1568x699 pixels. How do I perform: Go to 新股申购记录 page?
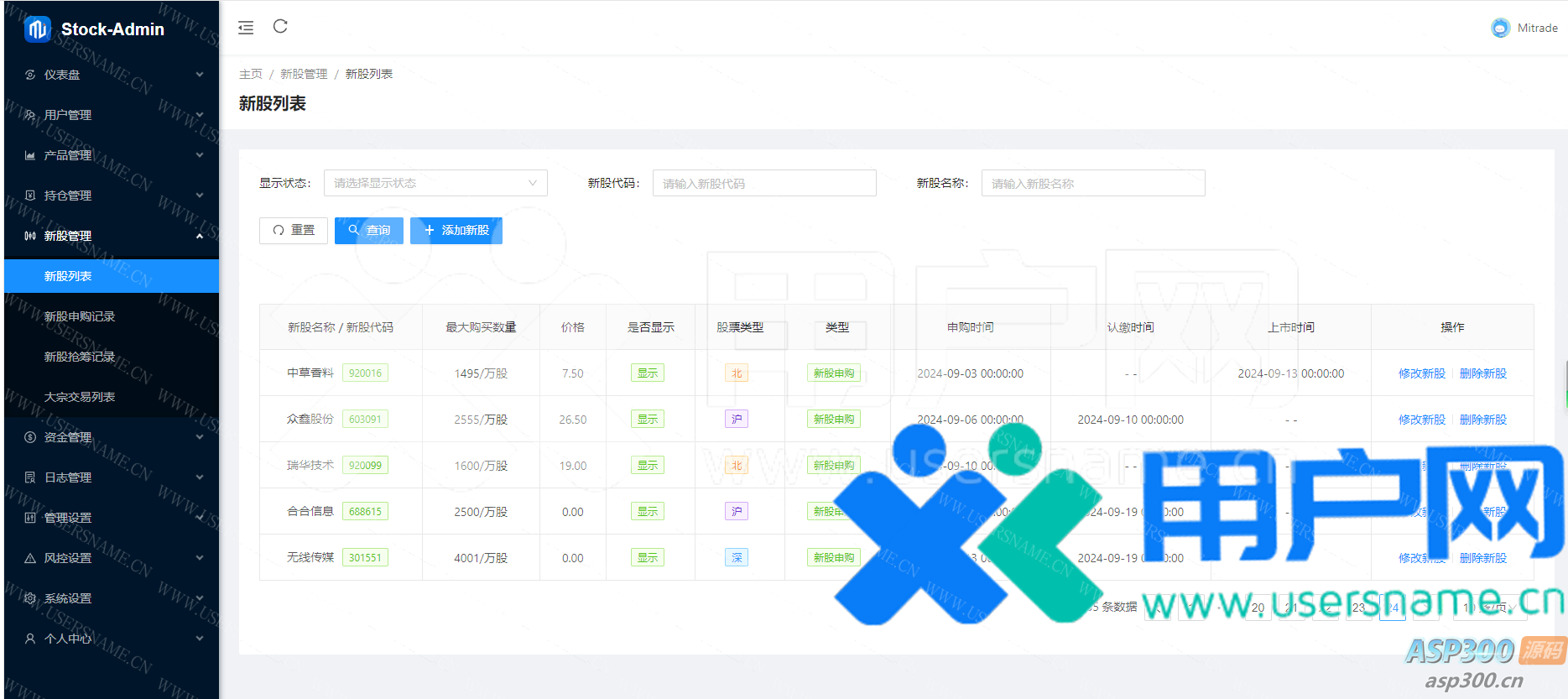pos(80,316)
